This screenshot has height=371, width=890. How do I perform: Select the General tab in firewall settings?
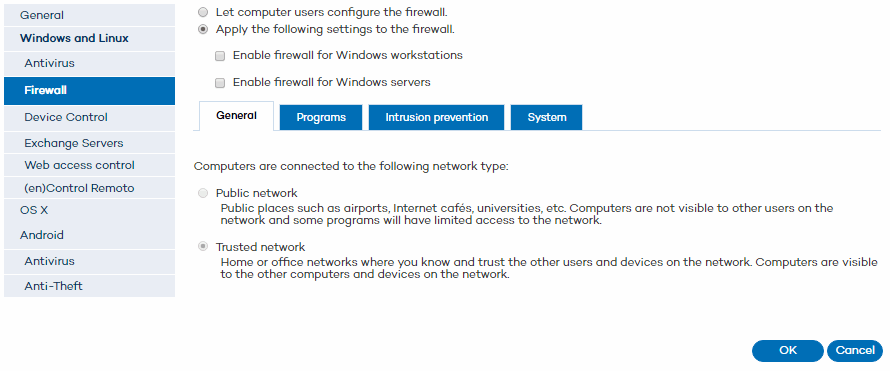pyautogui.click(x=236, y=116)
